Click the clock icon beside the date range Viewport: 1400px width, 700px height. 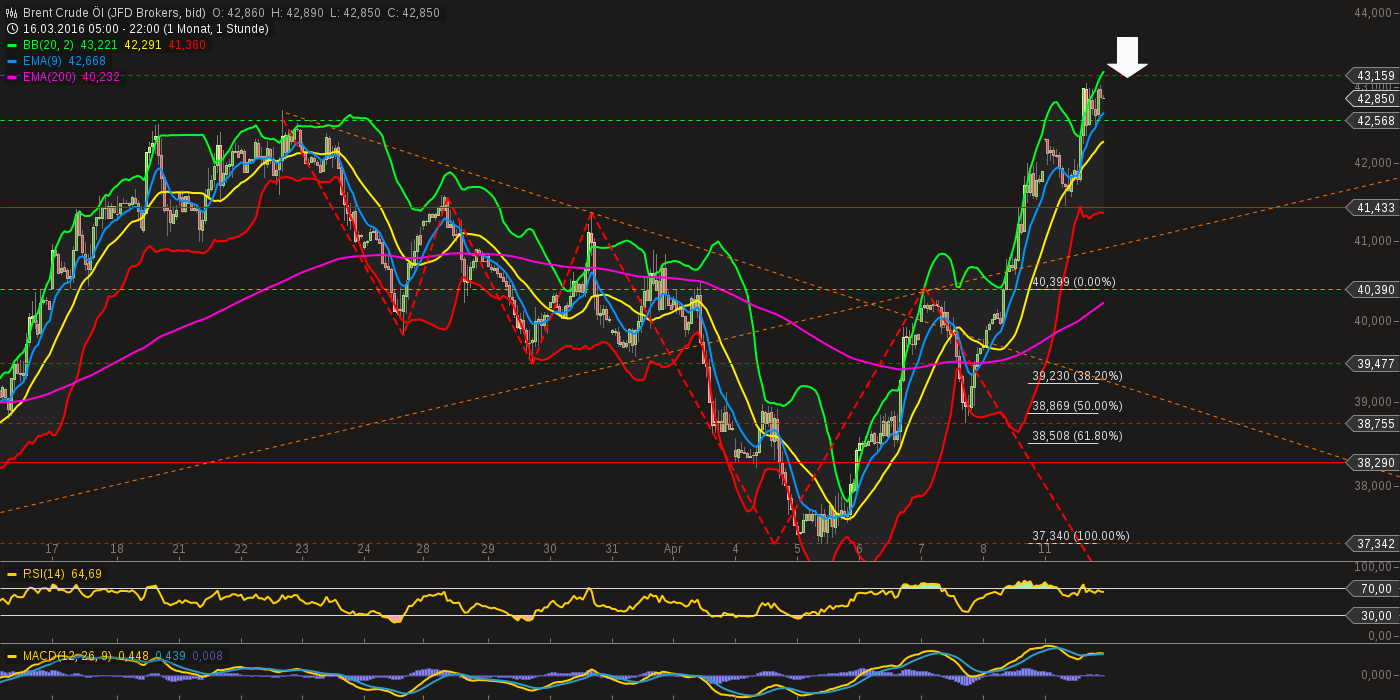12,29
